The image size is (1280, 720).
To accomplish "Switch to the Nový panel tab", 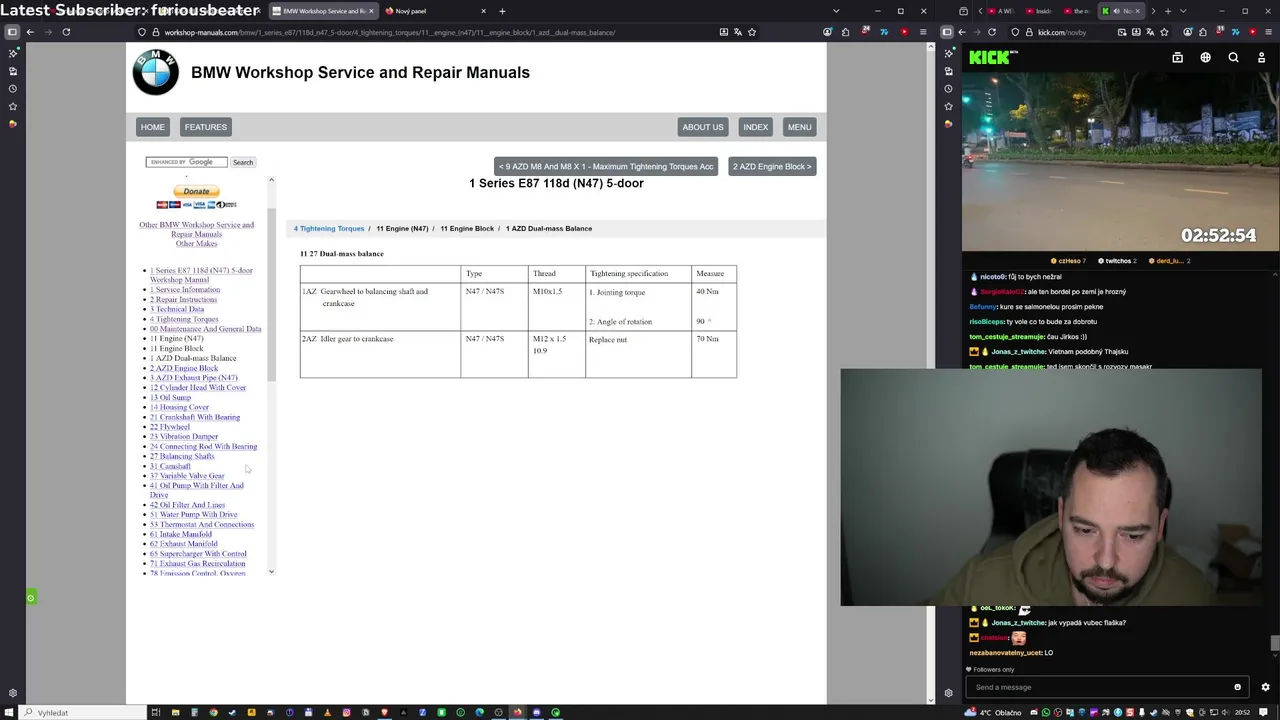I will 434,11.
